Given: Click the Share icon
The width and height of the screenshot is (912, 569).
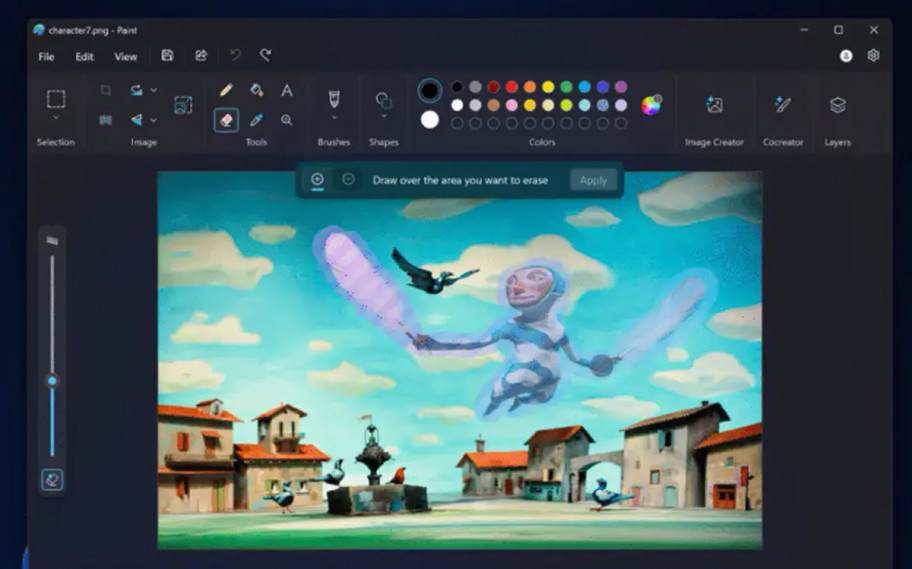Looking at the screenshot, I should (201, 55).
